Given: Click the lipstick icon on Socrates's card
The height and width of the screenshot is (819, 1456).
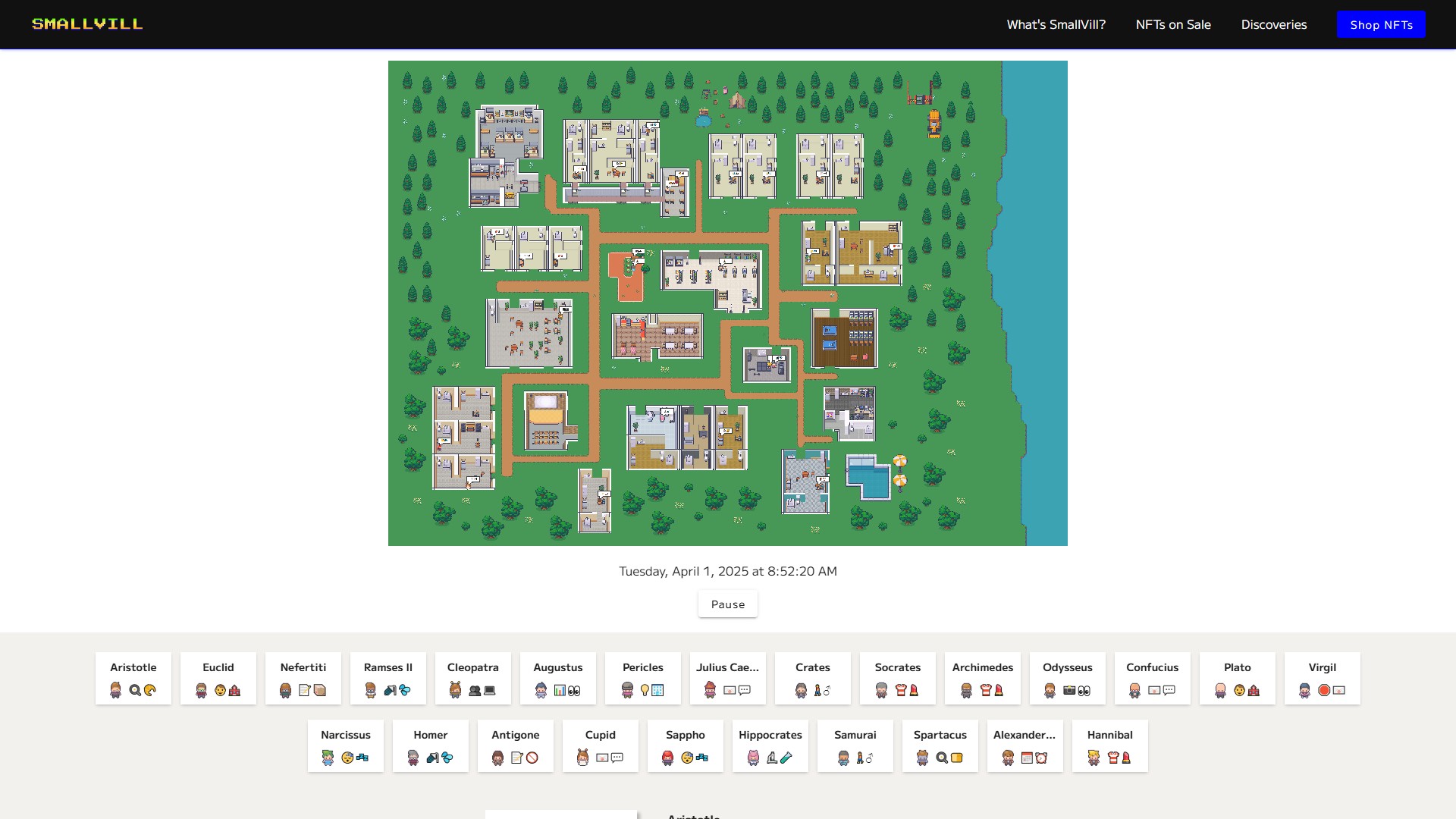Looking at the screenshot, I should pyautogui.click(x=914, y=690).
